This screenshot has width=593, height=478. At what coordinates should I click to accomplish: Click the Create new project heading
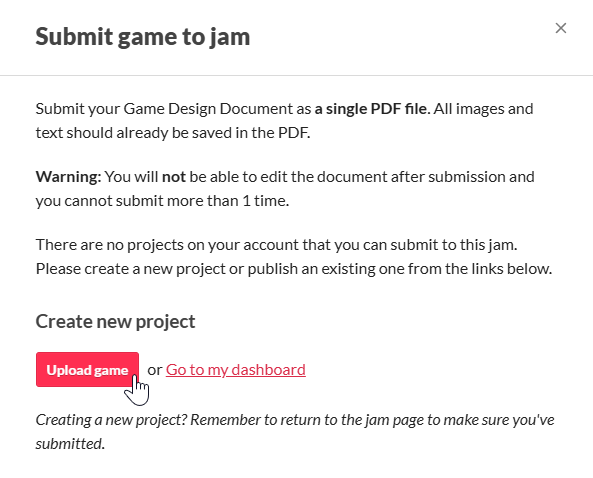click(115, 321)
